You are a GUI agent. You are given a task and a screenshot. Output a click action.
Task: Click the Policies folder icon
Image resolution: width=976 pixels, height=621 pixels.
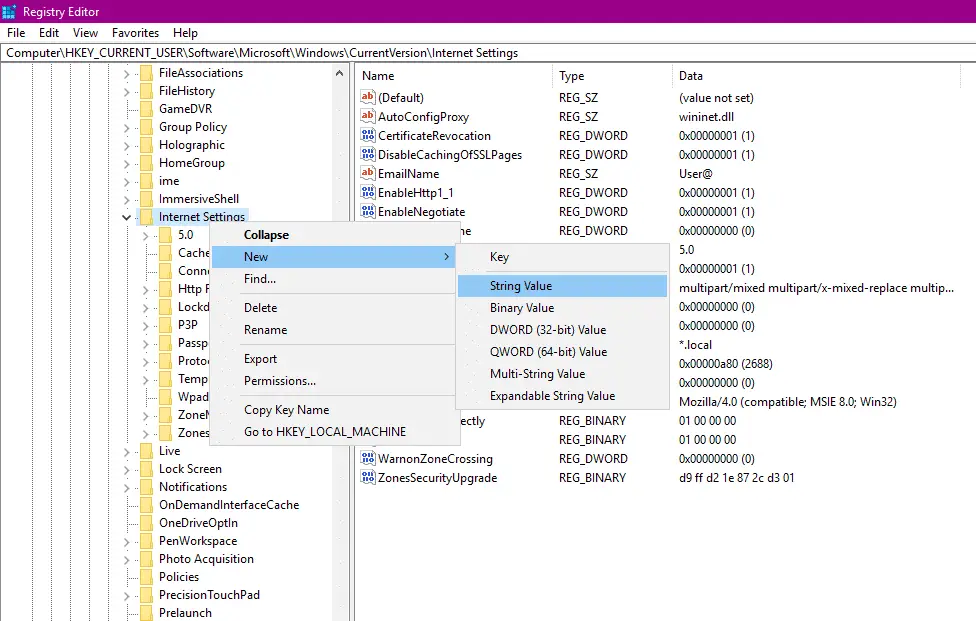tap(146, 577)
